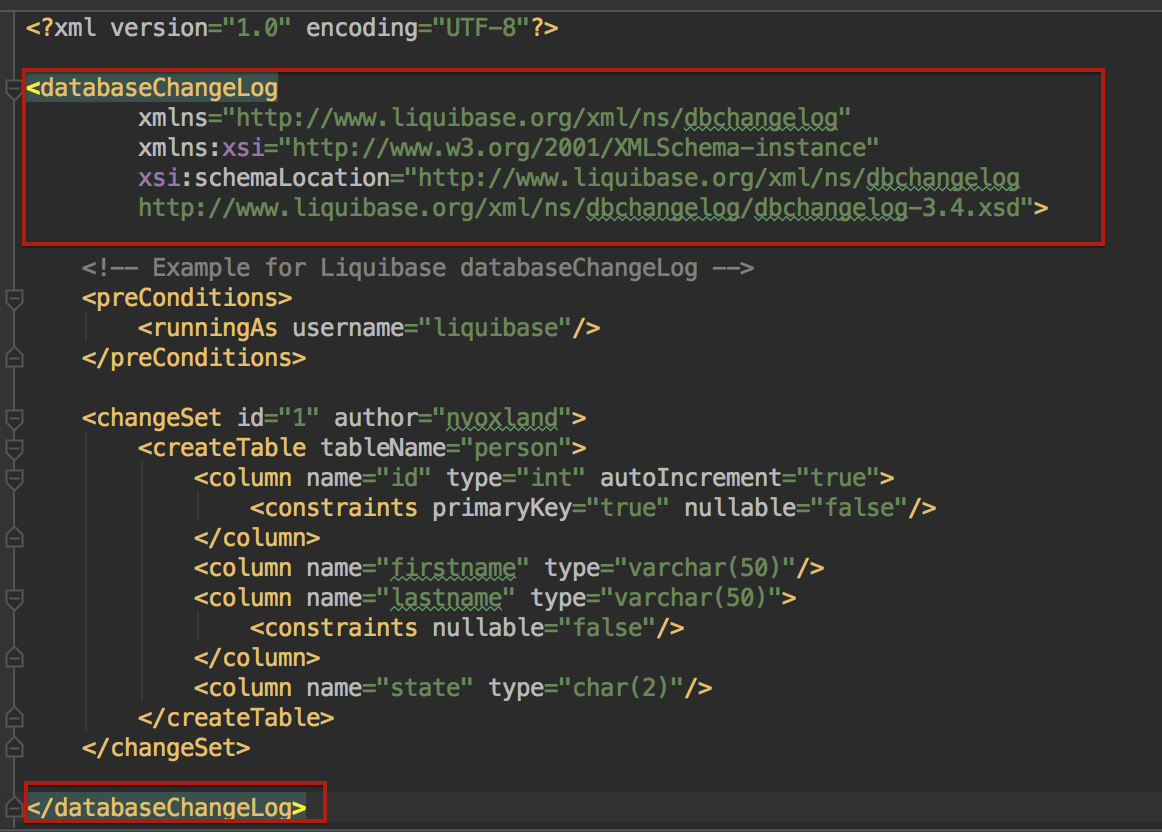Image resolution: width=1162 pixels, height=832 pixels.
Task: Collapse the createTable block fold marker
Action: (x=13, y=448)
